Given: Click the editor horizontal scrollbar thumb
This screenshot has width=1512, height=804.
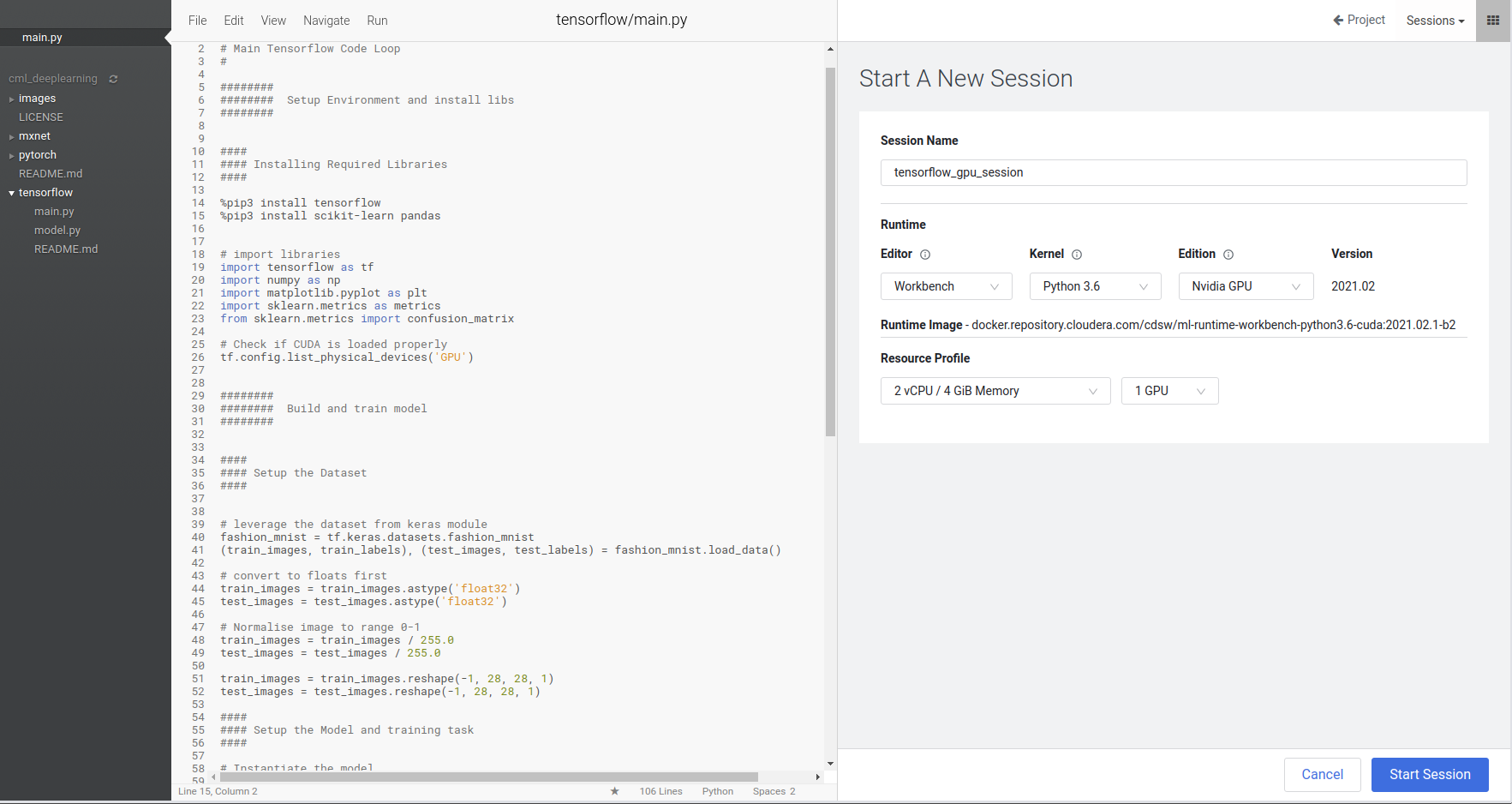Looking at the screenshot, I should [x=489, y=777].
